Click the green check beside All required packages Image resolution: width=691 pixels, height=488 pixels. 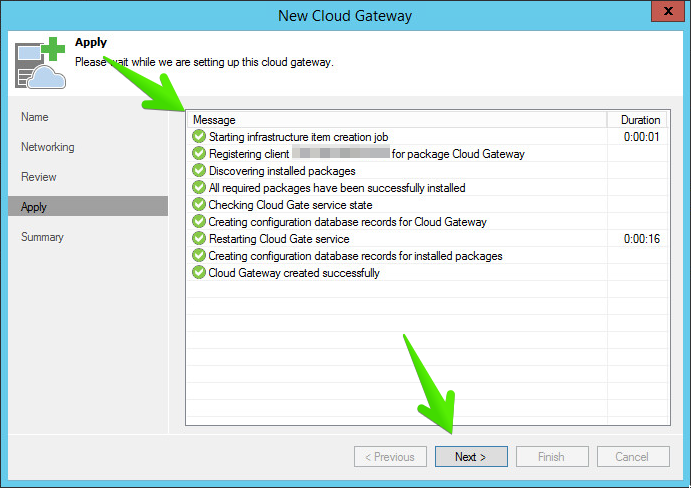point(199,187)
